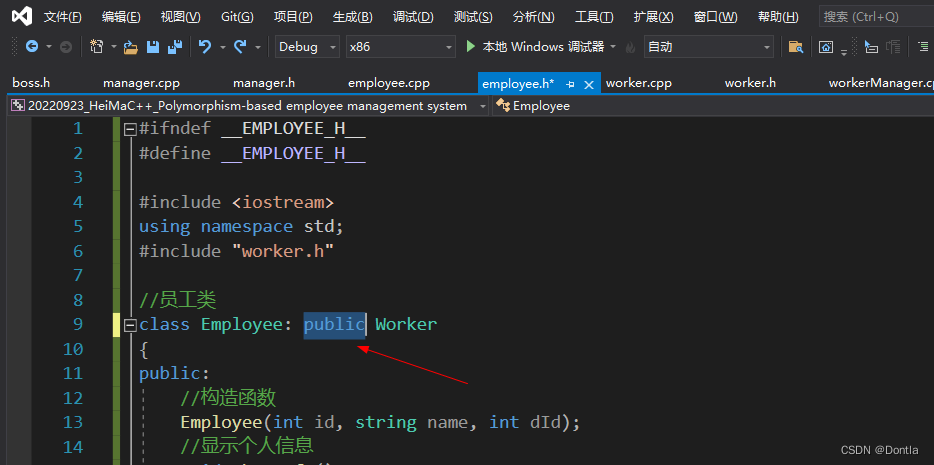Click the 搜索 (Ctrl+Q) search box
Viewport: 934px width, 465px height.
876,17
